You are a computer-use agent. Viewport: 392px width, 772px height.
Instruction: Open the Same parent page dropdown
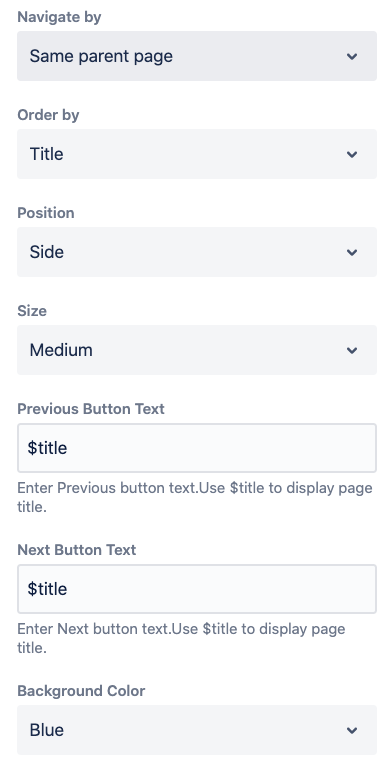click(197, 56)
